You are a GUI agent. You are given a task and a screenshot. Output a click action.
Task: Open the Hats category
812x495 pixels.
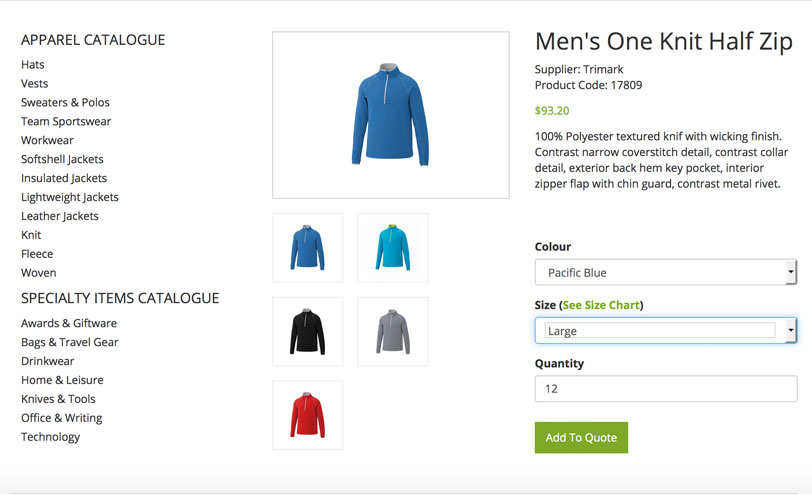pyautogui.click(x=33, y=65)
